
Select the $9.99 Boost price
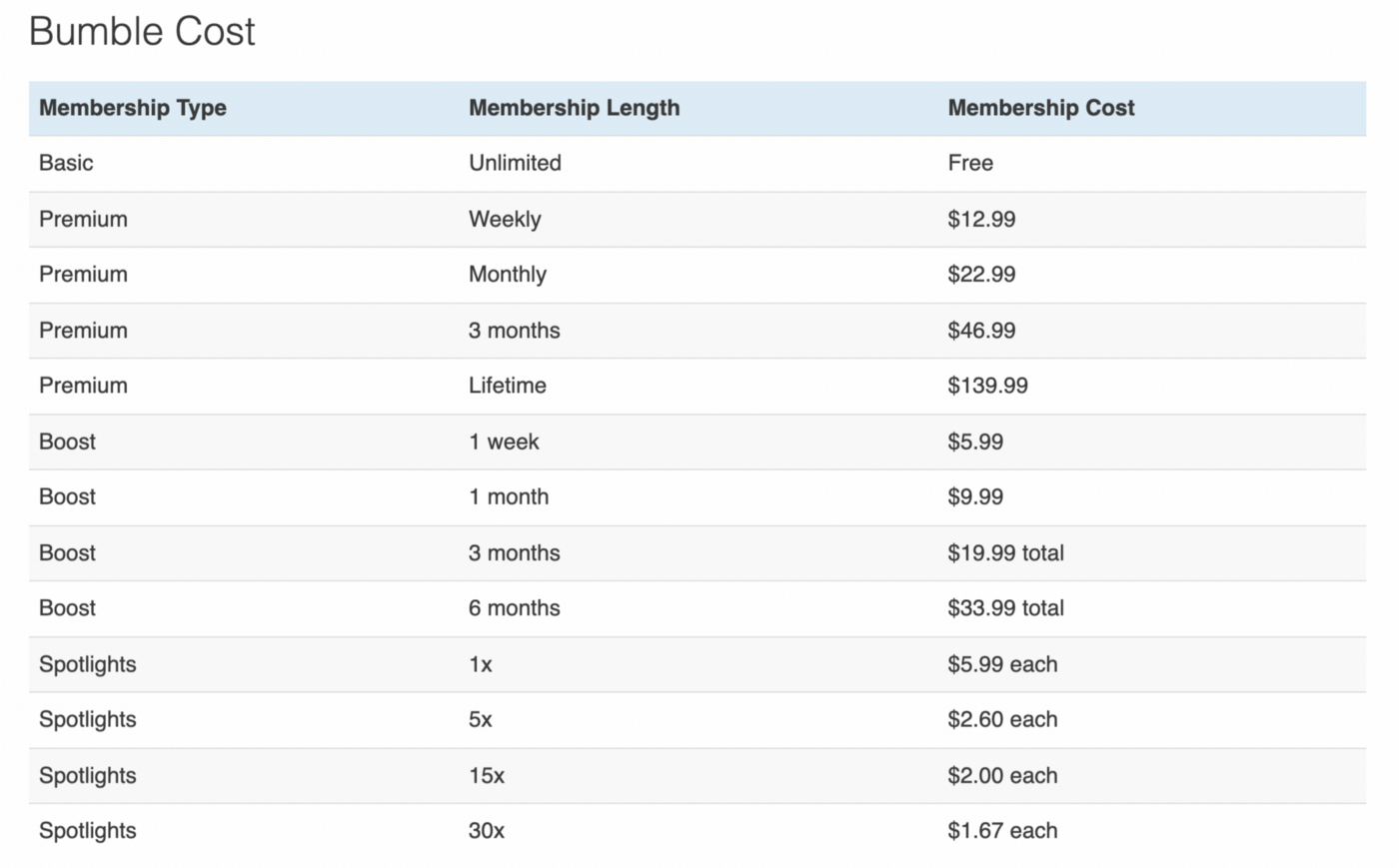[x=975, y=496]
